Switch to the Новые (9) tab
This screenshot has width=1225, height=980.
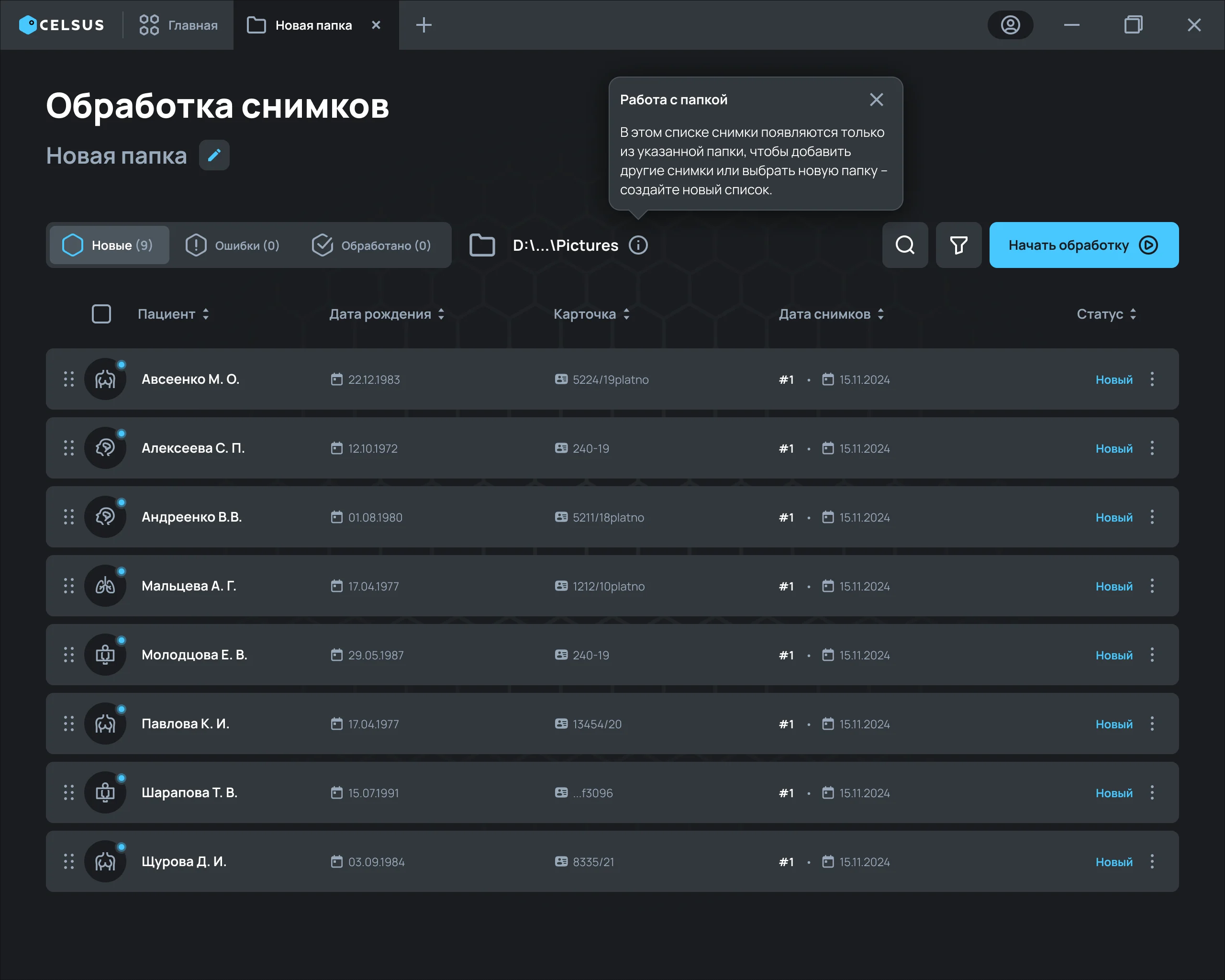point(109,245)
